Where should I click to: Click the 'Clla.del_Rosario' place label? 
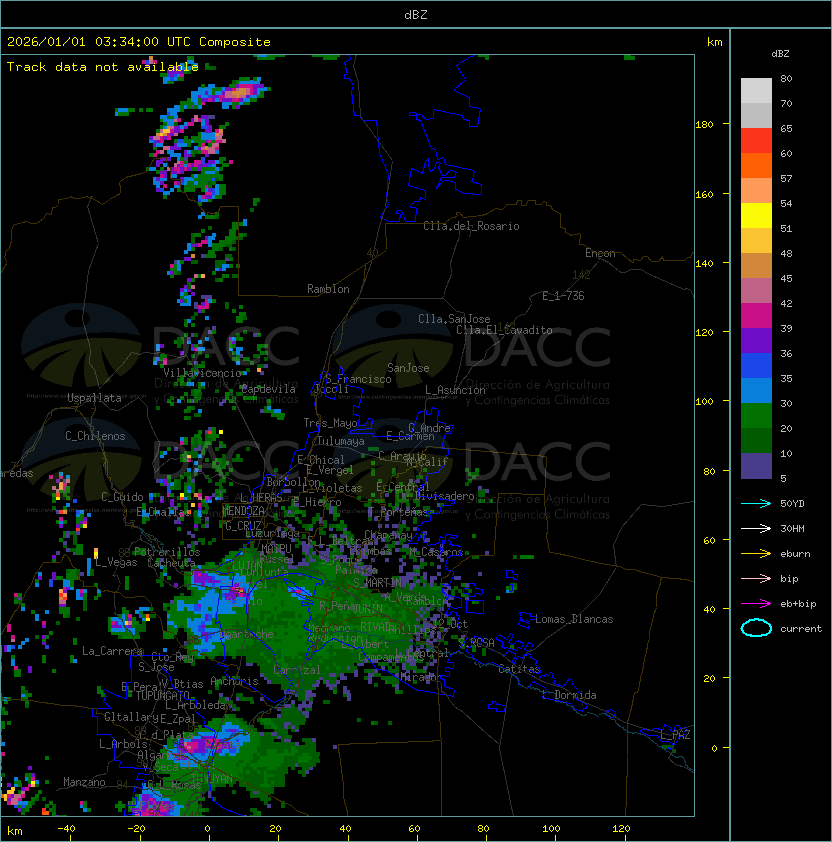[x=471, y=226]
